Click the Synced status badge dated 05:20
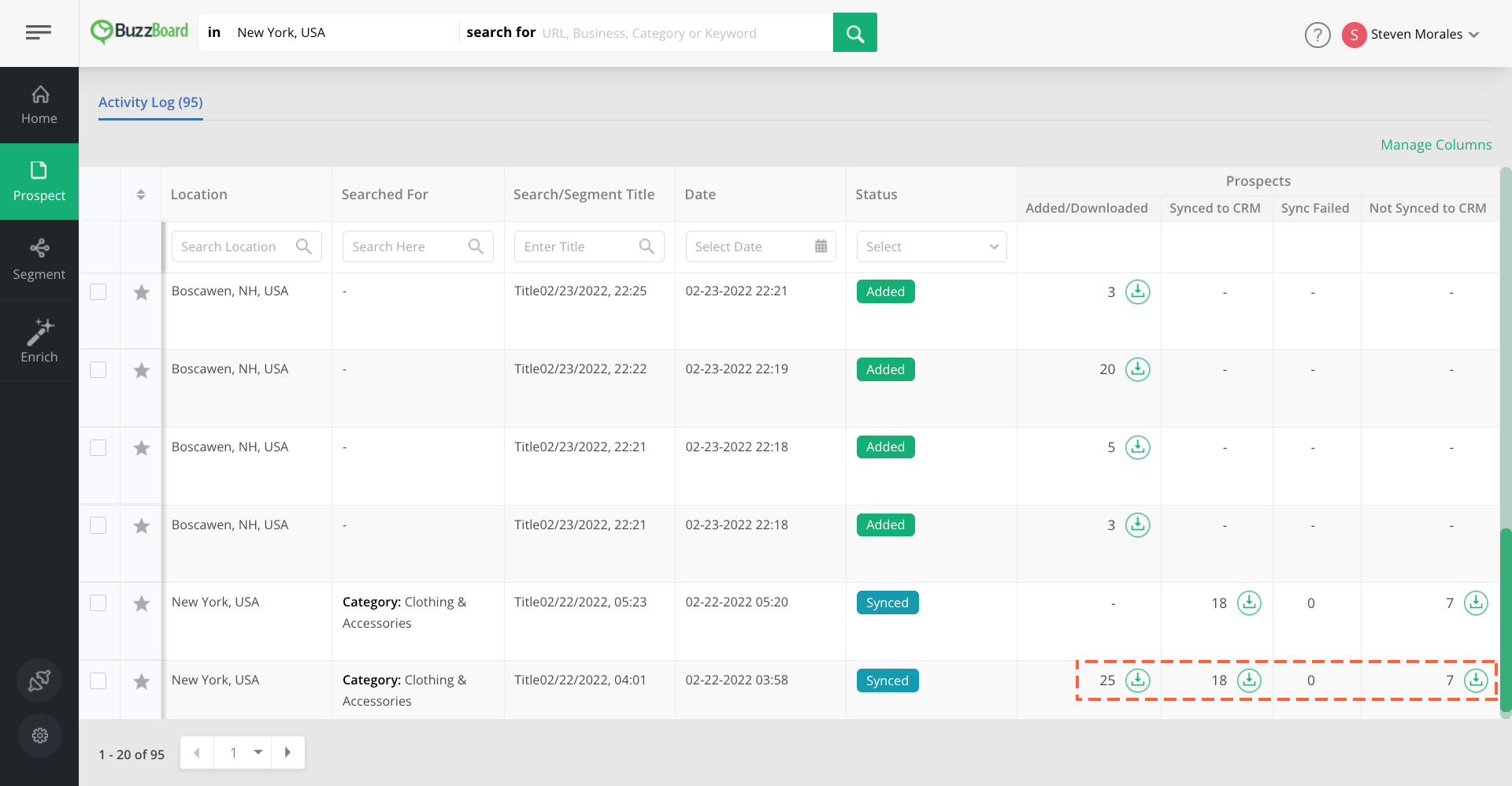The height and width of the screenshot is (786, 1512). click(x=888, y=602)
